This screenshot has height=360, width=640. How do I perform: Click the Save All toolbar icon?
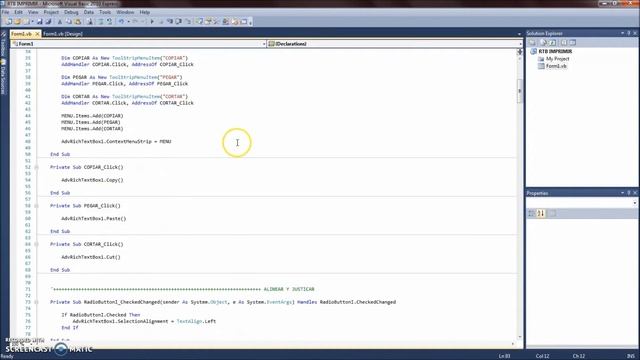tap(48, 21)
